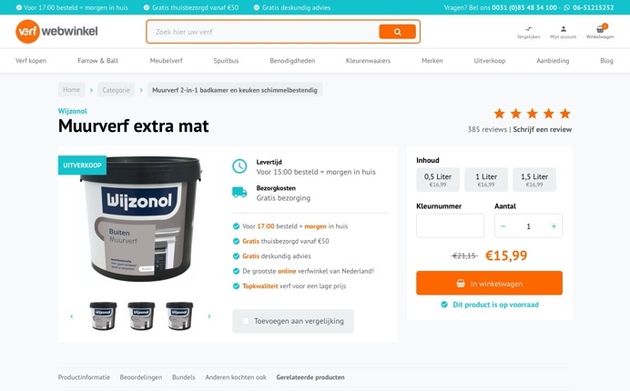The width and height of the screenshot is (630, 391).
Task: Click the orange search magnifier button
Action: [x=397, y=32]
